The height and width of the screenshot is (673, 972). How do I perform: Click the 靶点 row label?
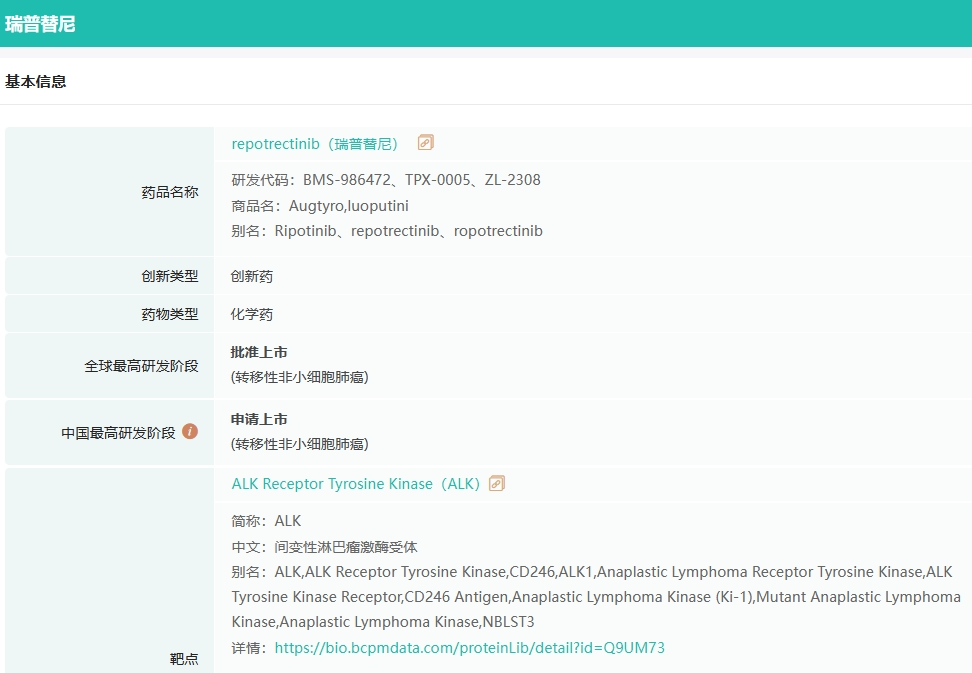point(184,659)
